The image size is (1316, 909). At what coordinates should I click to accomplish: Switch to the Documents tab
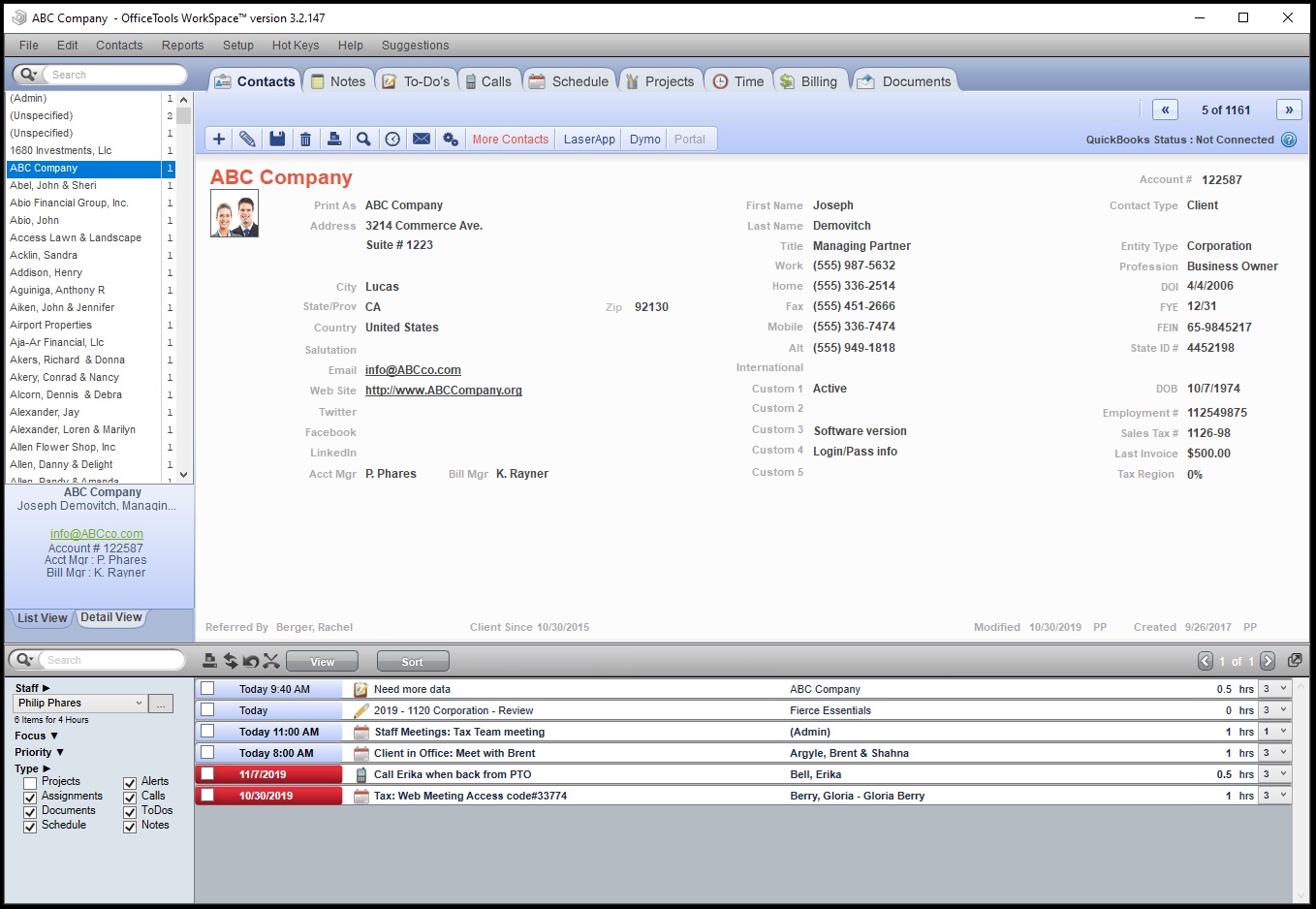(x=905, y=81)
